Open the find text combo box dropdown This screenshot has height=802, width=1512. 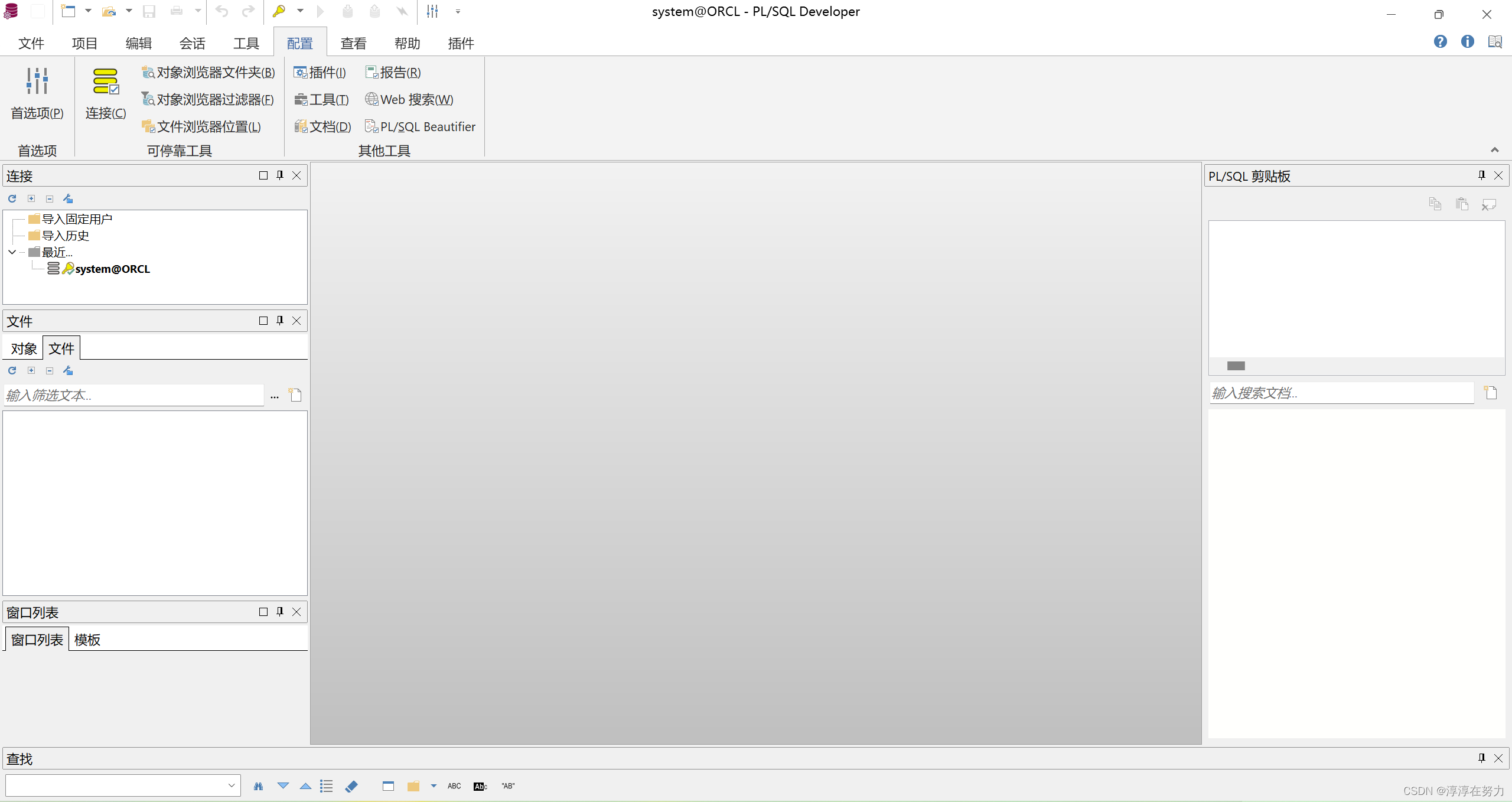tap(232, 785)
